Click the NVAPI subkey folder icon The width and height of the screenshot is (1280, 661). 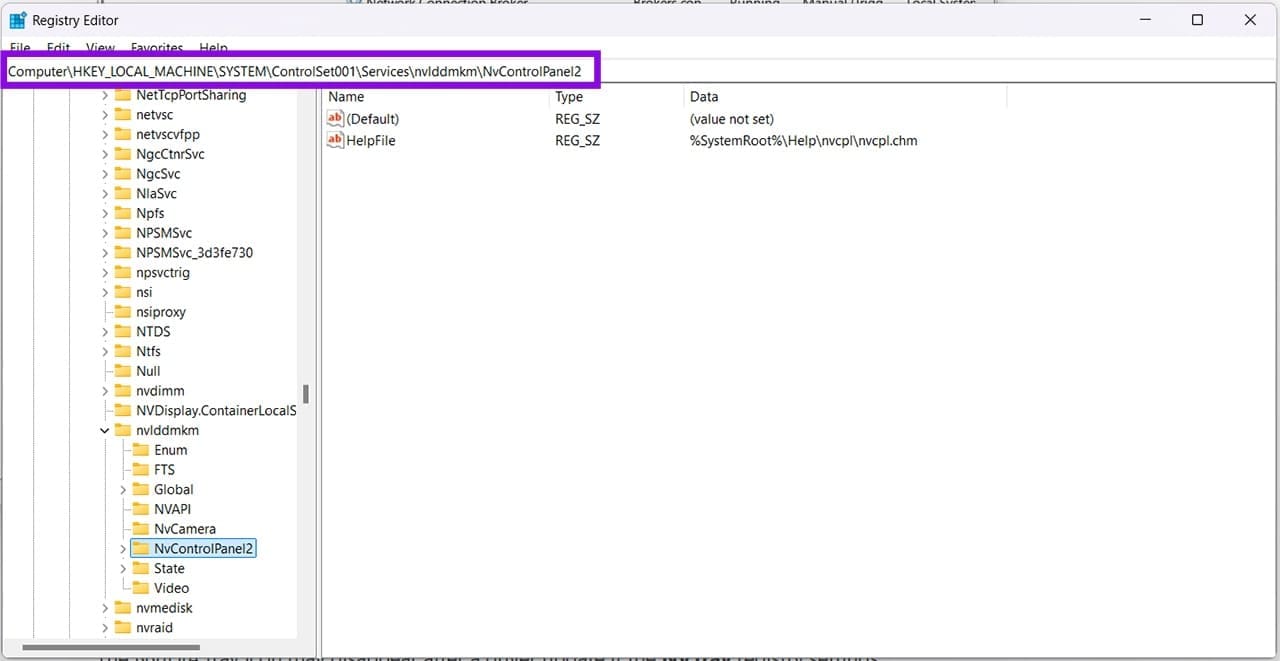tap(140, 509)
